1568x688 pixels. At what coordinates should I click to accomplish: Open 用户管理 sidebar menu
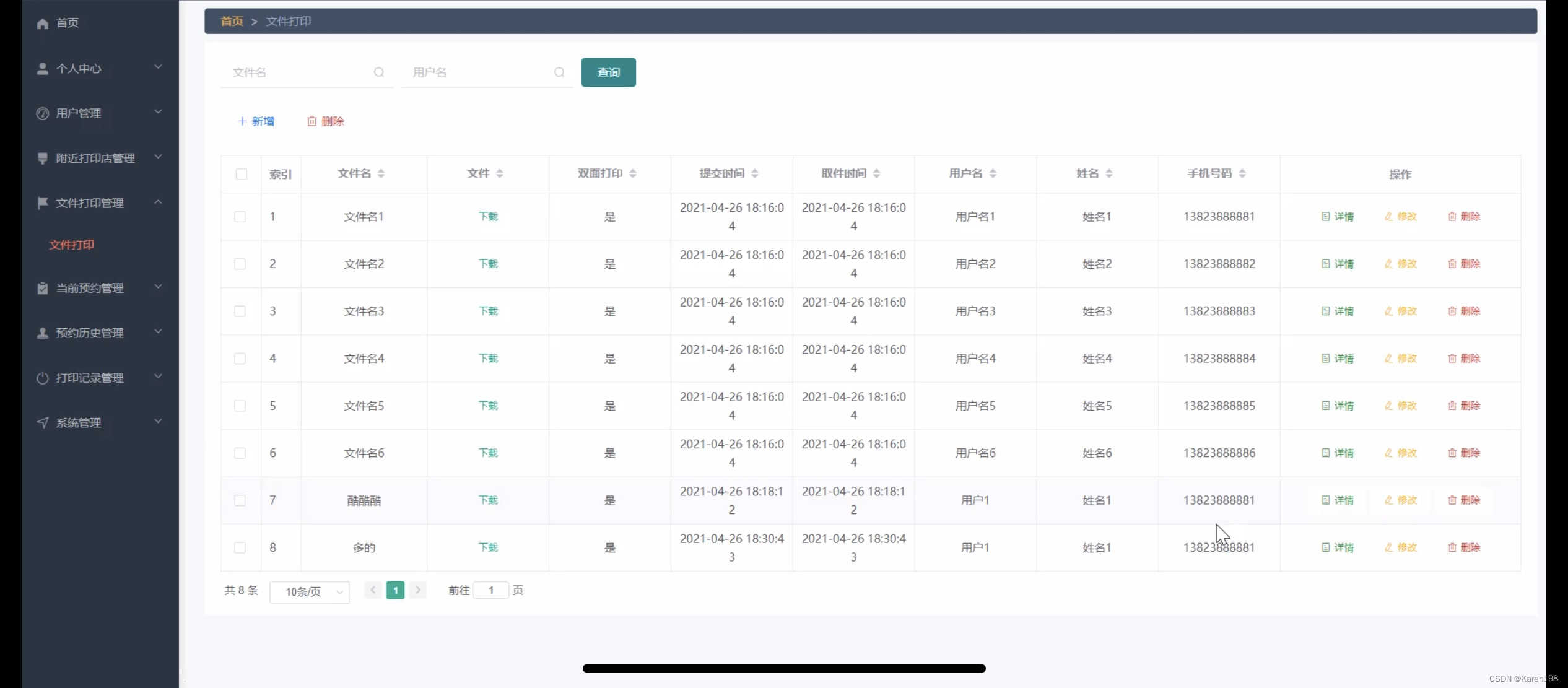[x=100, y=113]
